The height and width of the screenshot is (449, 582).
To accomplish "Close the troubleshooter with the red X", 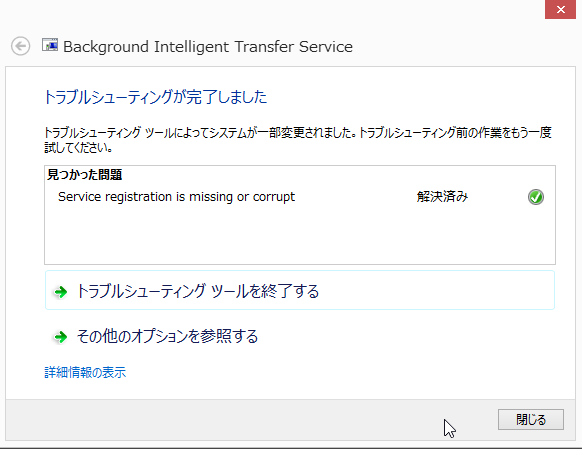I will (560, 9).
